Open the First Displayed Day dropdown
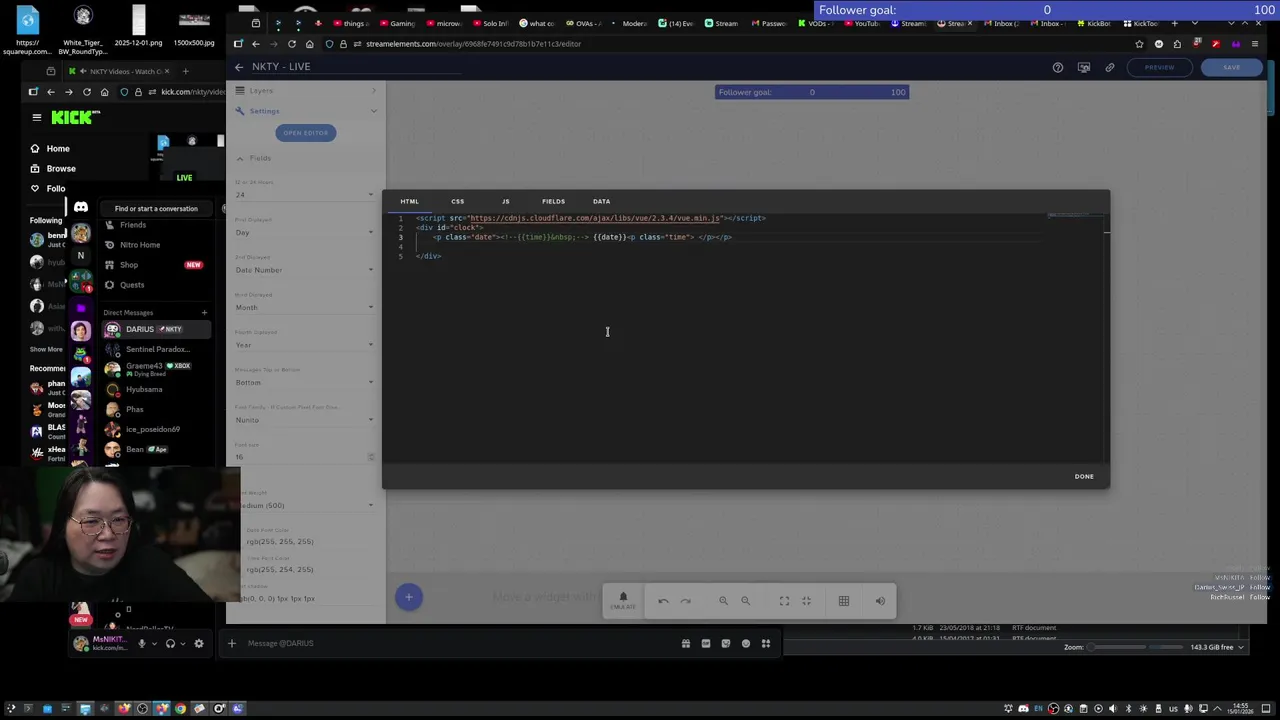 coord(305,232)
